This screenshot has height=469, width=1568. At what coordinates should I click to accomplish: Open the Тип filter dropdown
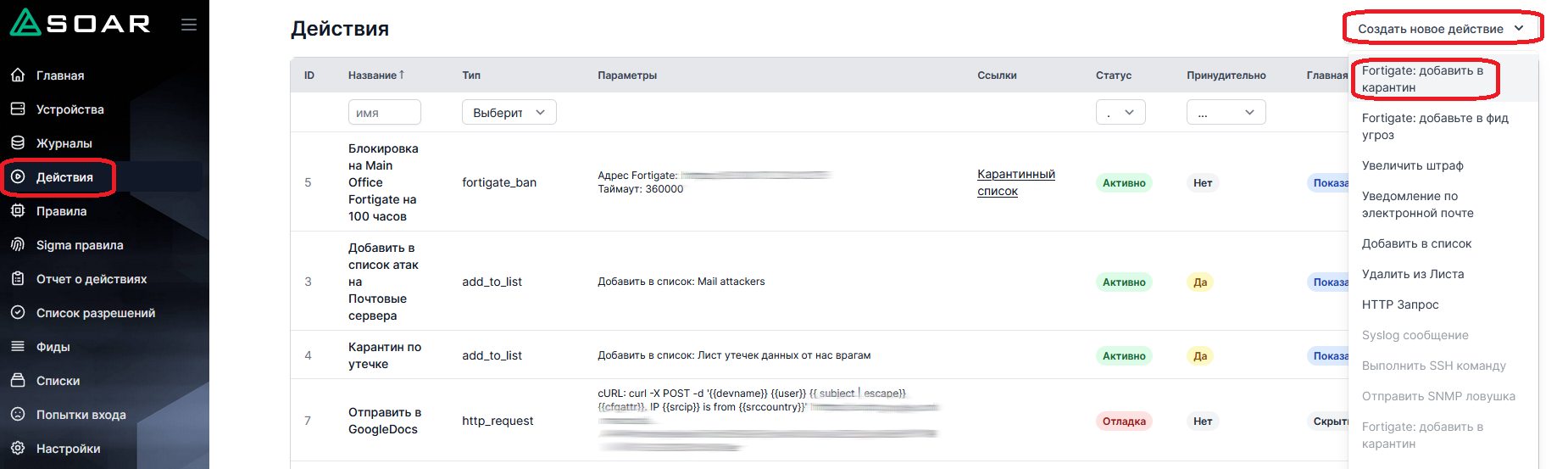tap(509, 113)
